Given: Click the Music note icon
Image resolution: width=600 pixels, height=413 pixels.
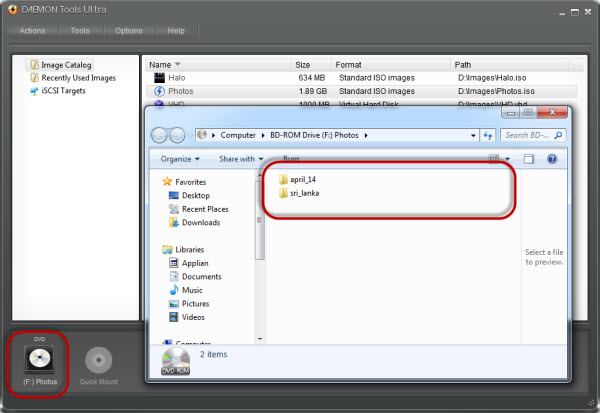Looking at the screenshot, I should (174, 290).
